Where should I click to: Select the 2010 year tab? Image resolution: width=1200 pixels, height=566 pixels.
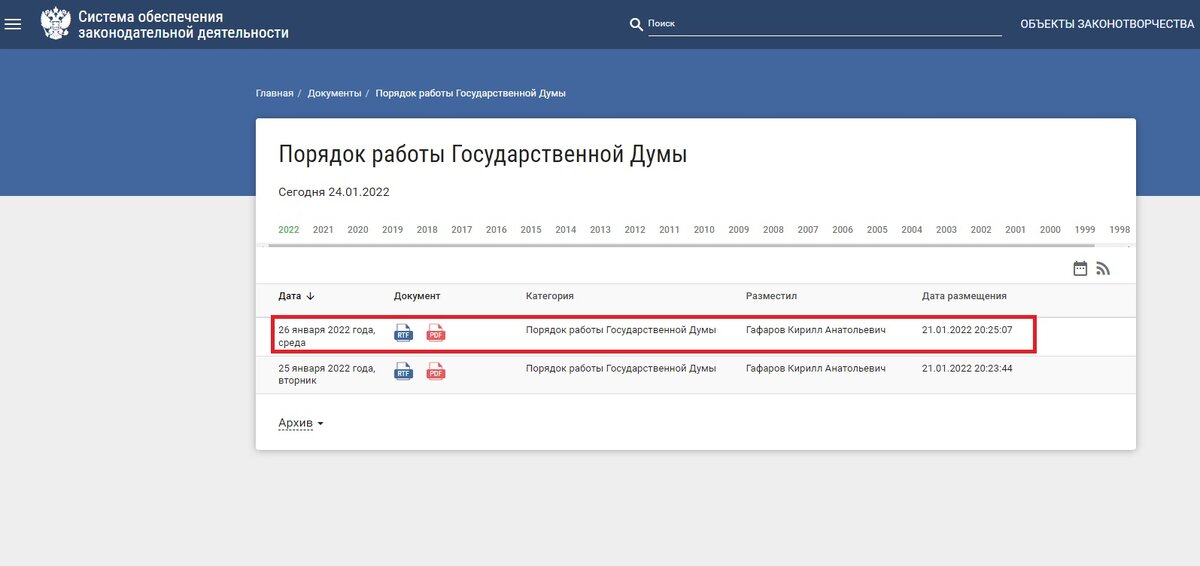704,229
